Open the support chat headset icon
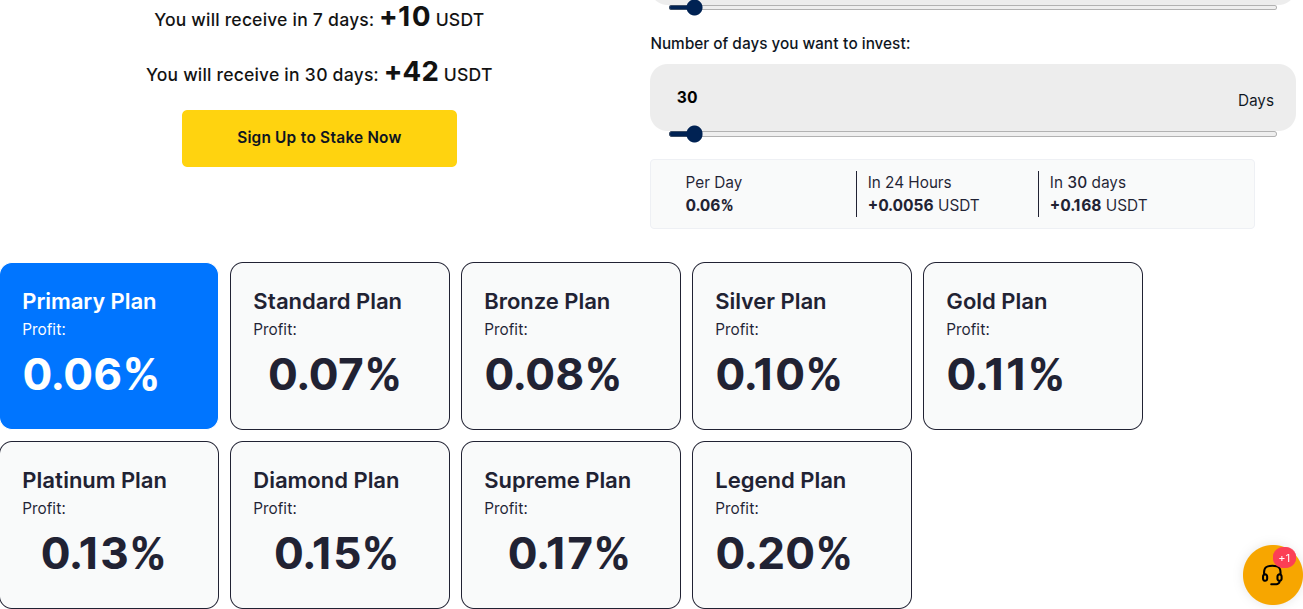This screenshot has height=609, width=1303. click(1272, 575)
